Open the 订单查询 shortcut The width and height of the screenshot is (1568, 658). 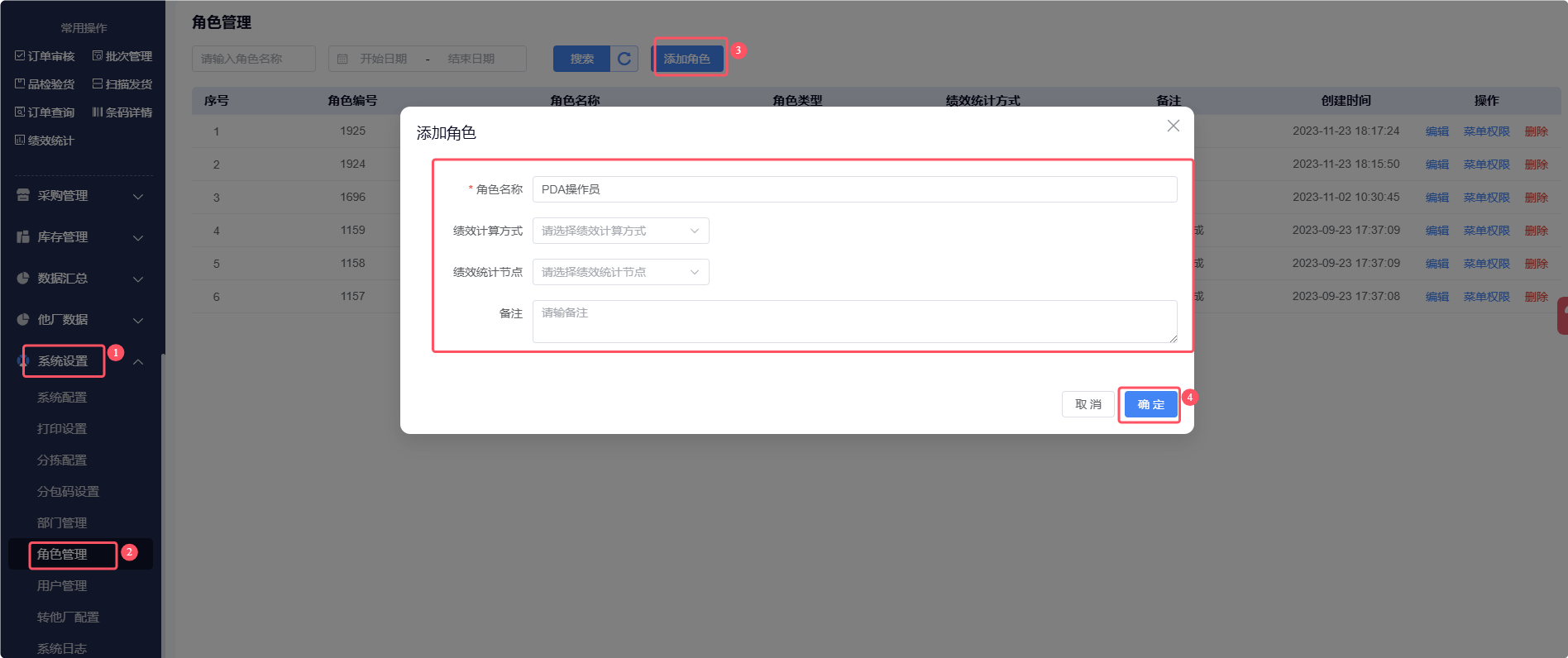coord(45,112)
